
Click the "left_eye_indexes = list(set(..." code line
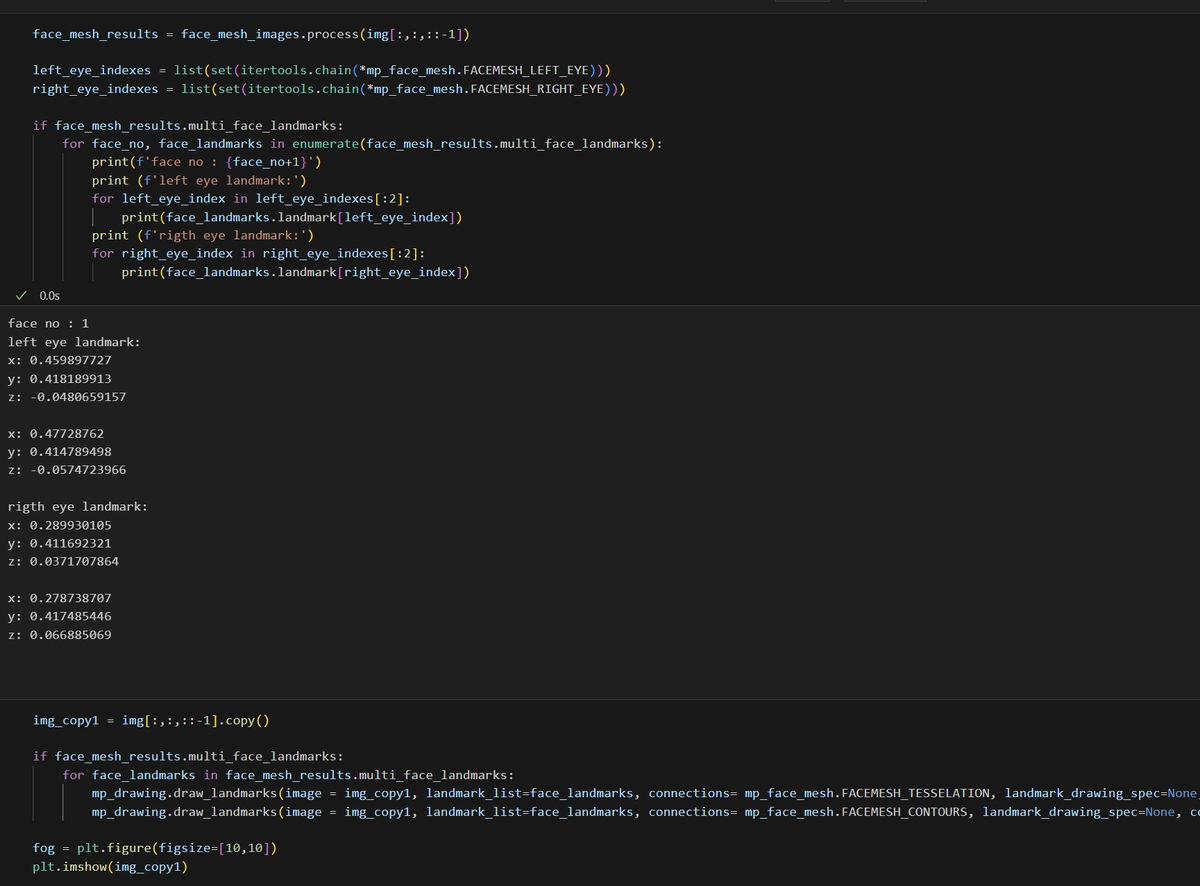[x=322, y=71]
